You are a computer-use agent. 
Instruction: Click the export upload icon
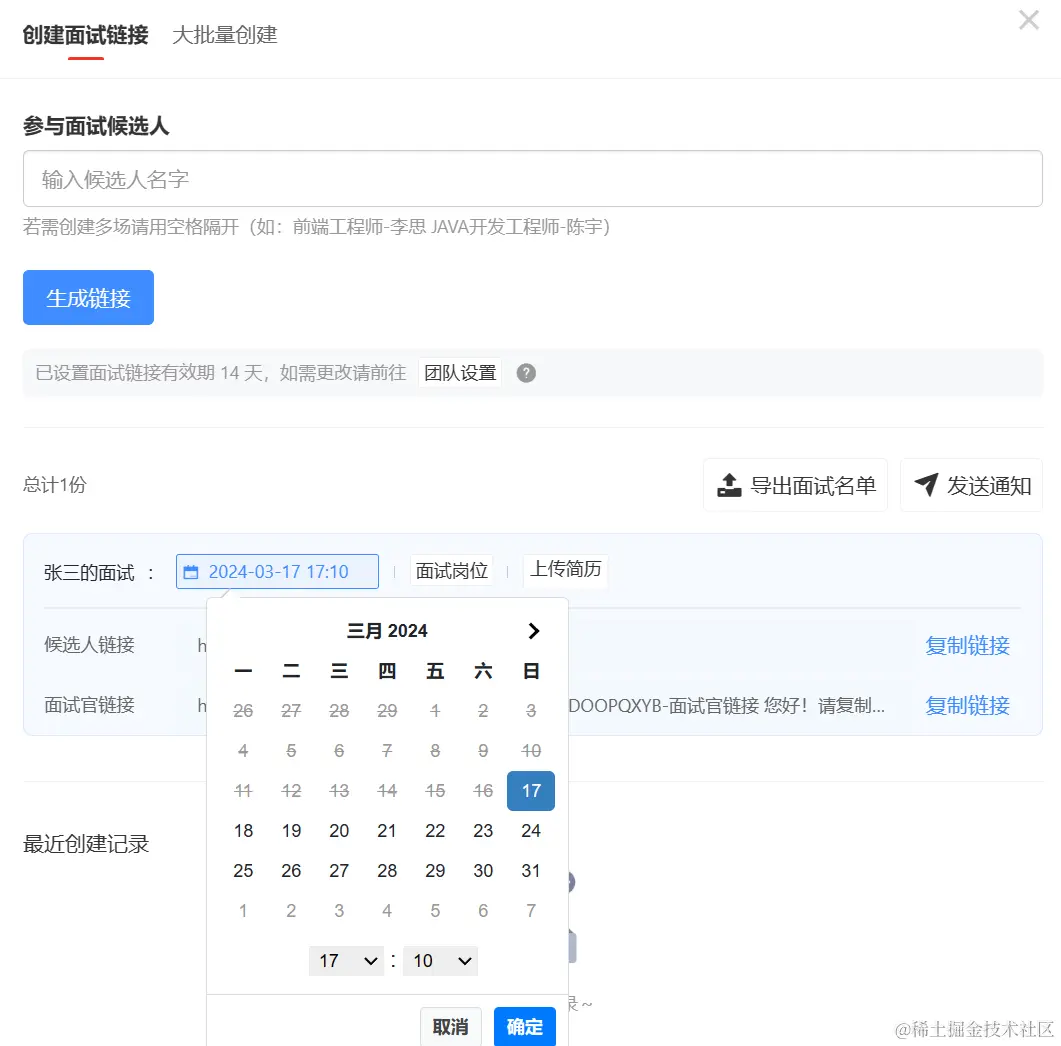[729, 485]
